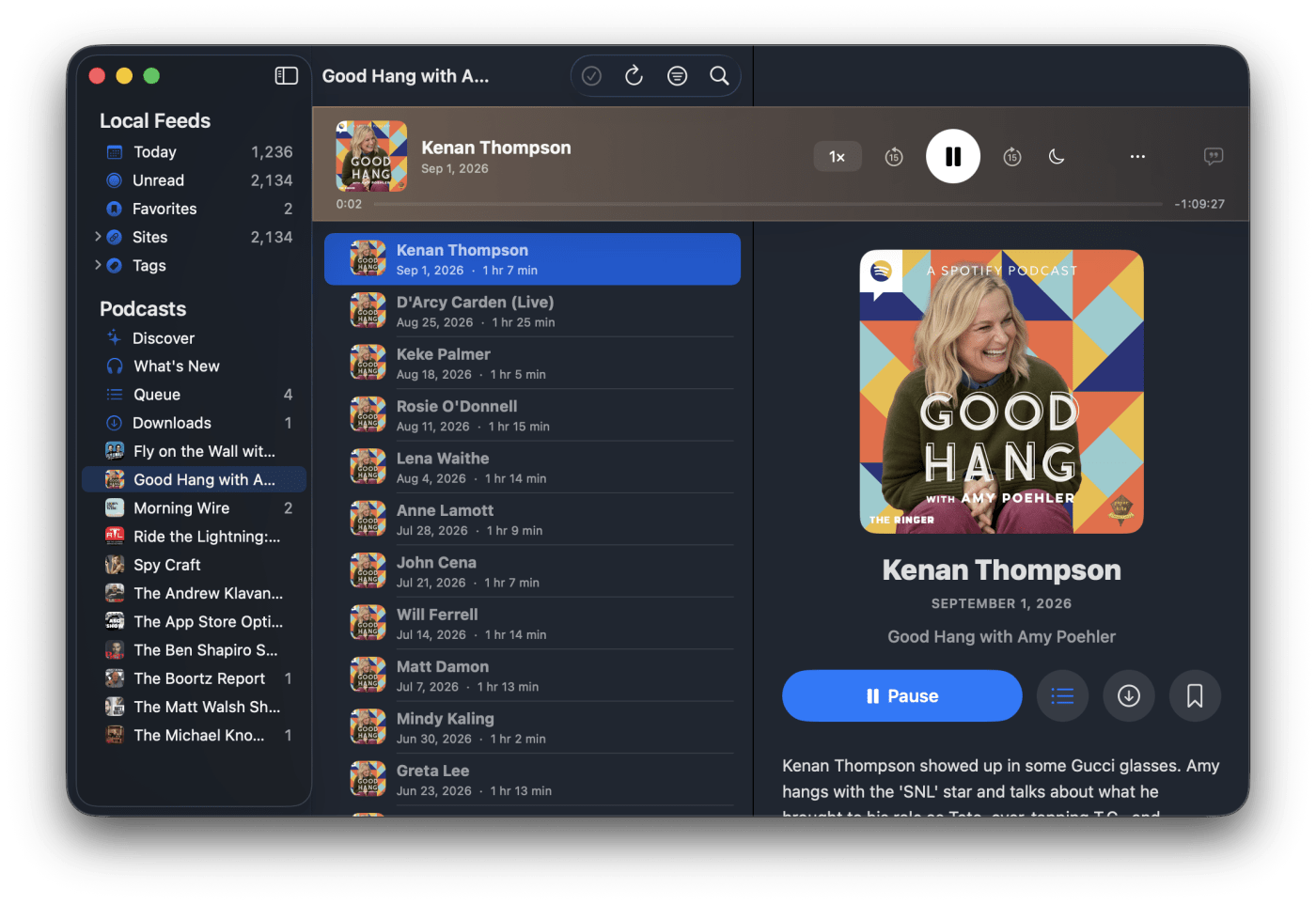Open Favorites in the sidebar

click(195, 209)
